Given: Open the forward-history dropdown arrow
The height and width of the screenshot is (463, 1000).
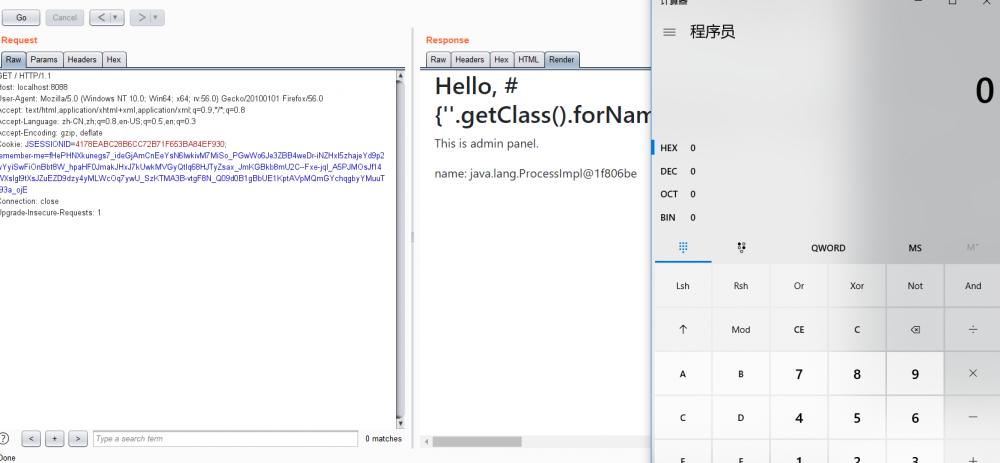Looking at the screenshot, I should (x=158, y=18).
